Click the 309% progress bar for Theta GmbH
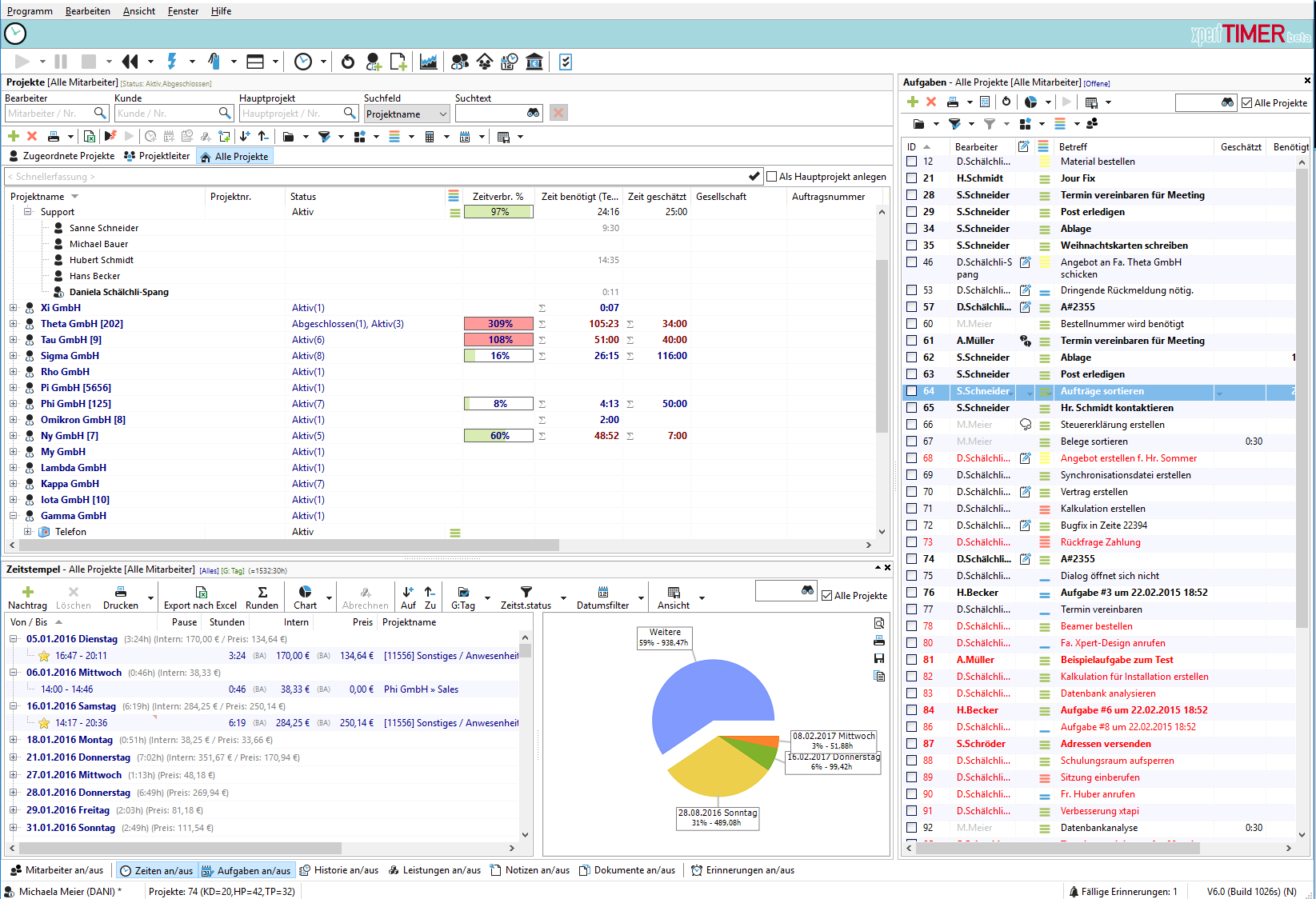 499,324
